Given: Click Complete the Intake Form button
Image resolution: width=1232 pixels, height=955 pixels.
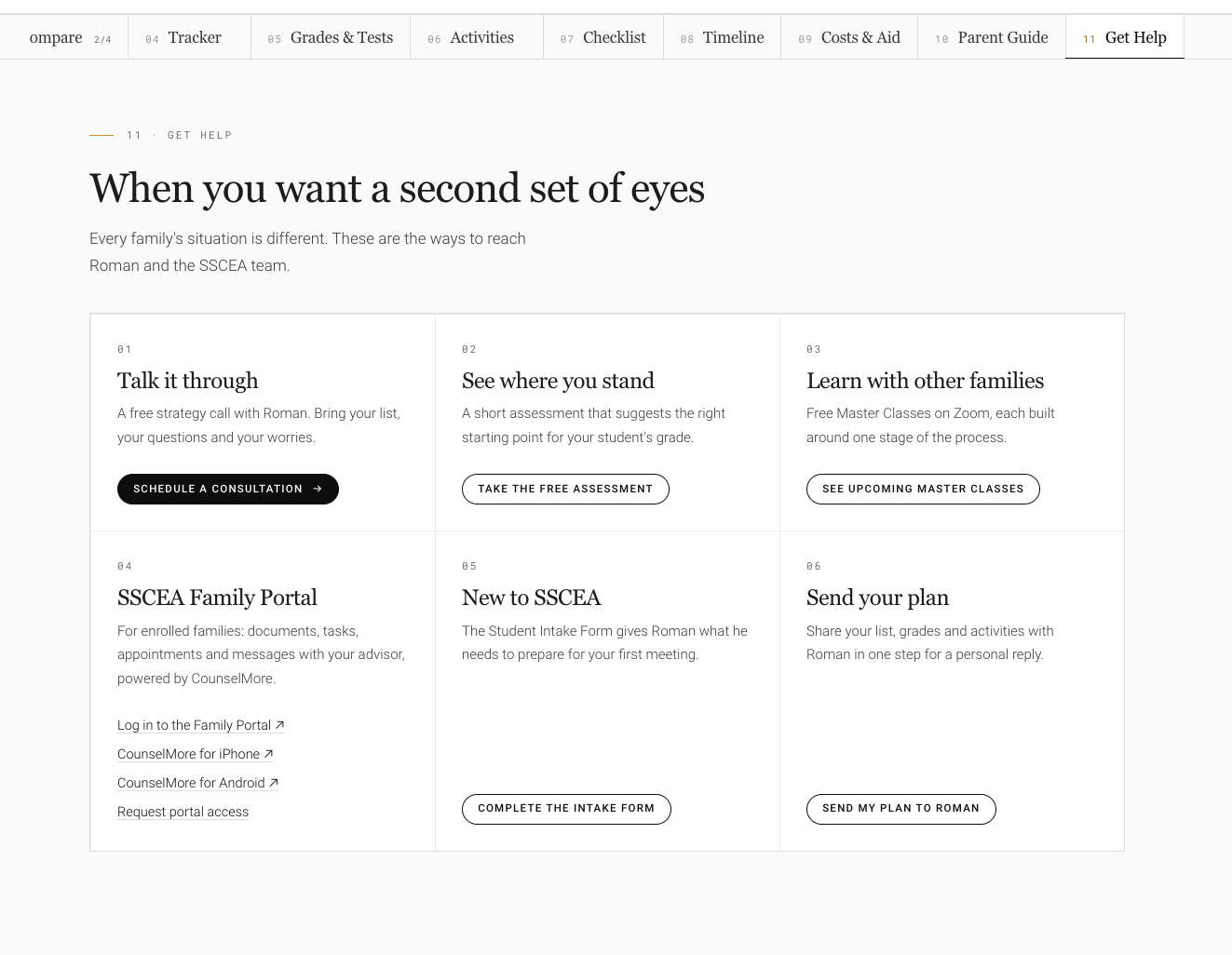Looking at the screenshot, I should (x=566, y=809).
